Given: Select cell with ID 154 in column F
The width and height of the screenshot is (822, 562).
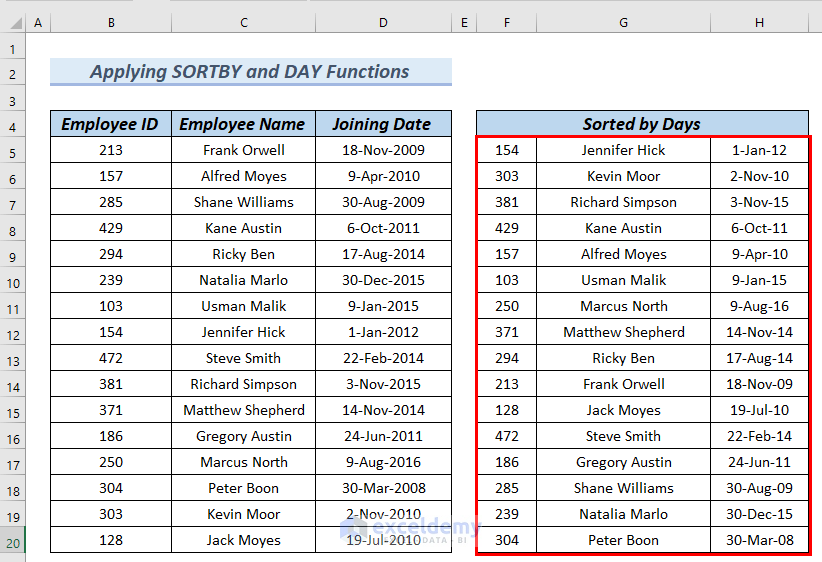Looking at the screenshot, I should (507, 150).
